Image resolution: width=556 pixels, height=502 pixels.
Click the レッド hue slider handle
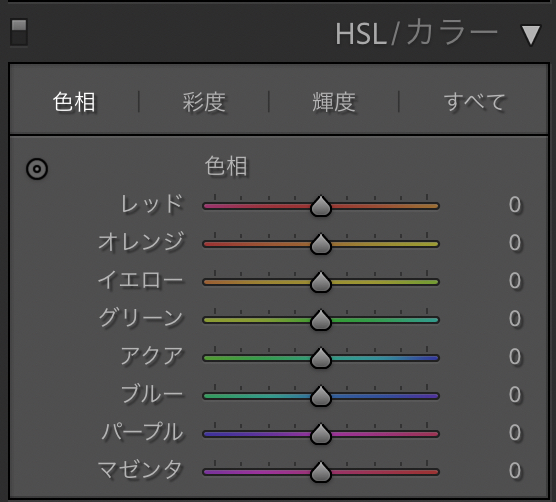point(321,206)
